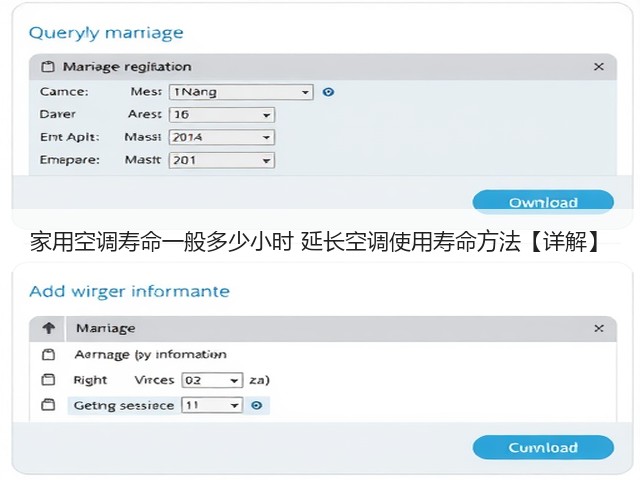Toggle the checkbox icon beside Right row
The width and height of the screenshot is (640, 480).
click(48, 380)
